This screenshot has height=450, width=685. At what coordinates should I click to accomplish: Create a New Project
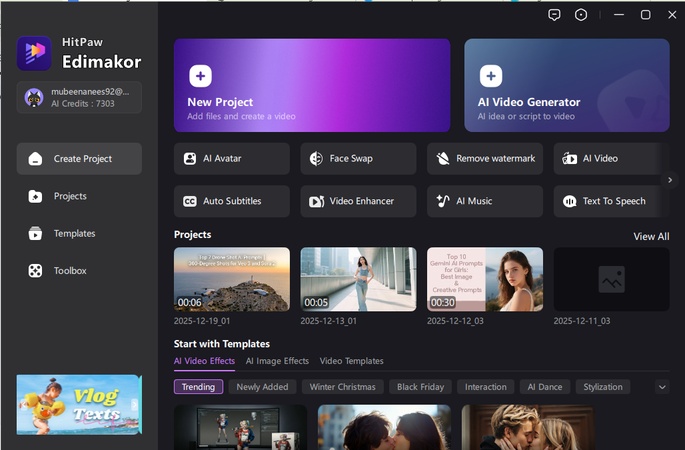312,86
